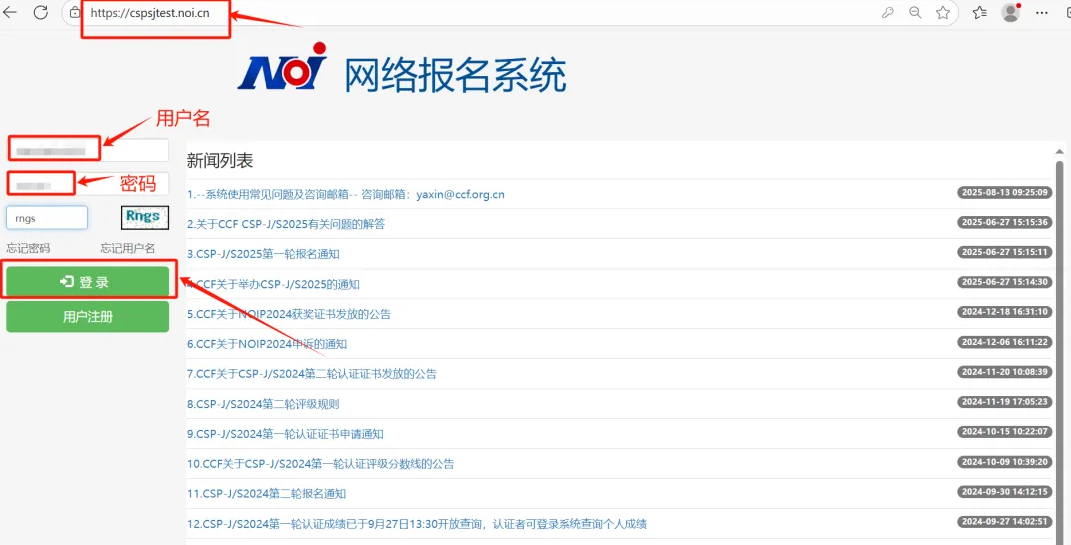This screenshot has width=1071, height=545.
Task: Click the zoom magnifier icon in address bar
Action: point(915,13)
